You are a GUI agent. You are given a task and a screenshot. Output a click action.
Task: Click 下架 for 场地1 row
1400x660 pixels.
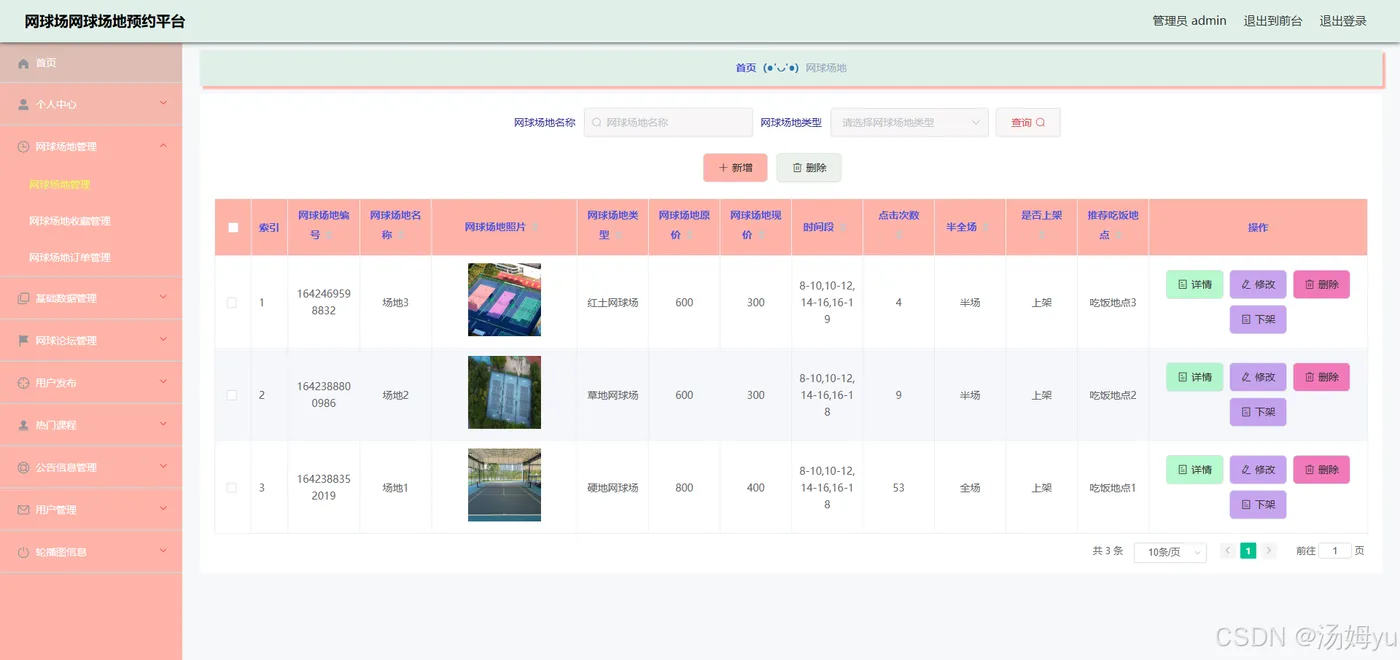tap(1258, 505)
